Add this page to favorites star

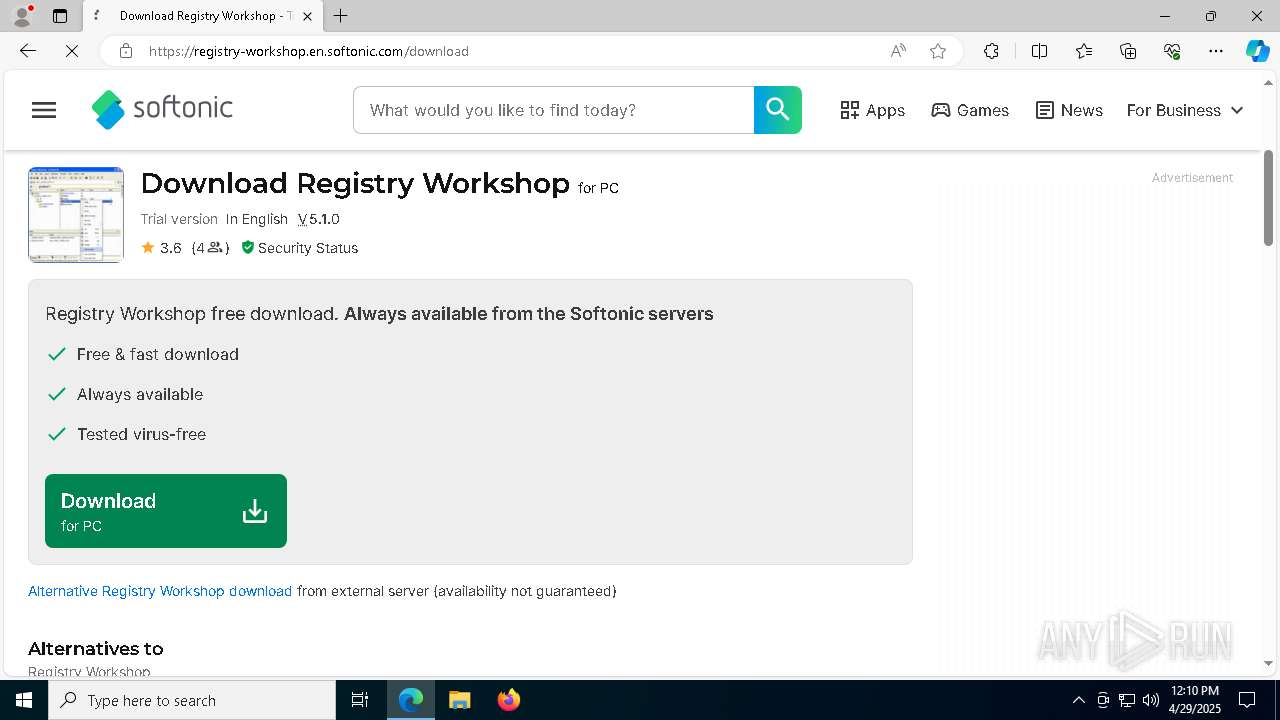tap(938, 51)
